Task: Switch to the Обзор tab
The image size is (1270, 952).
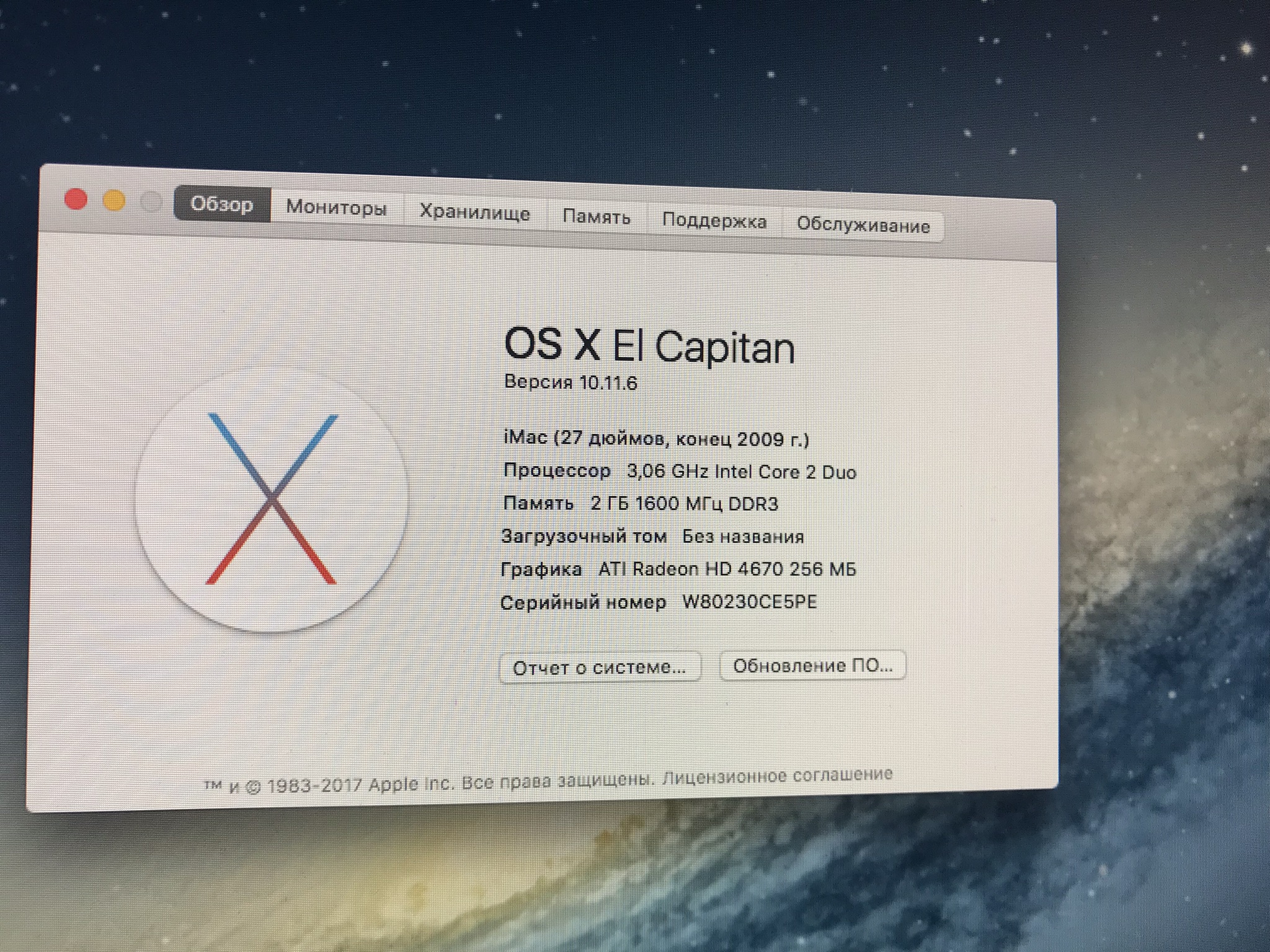Action: click(x=222, y=204)
